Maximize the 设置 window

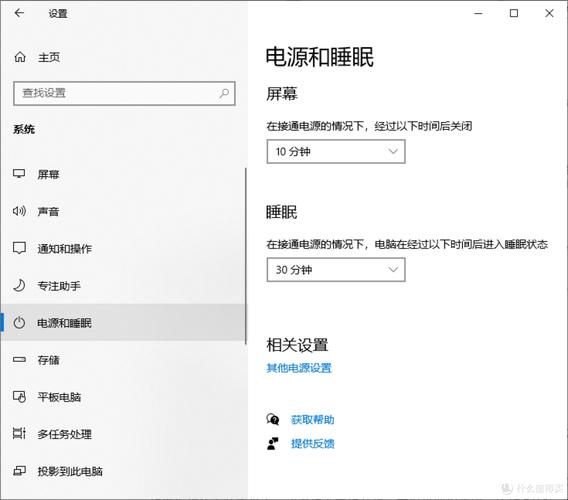[514, 13]
